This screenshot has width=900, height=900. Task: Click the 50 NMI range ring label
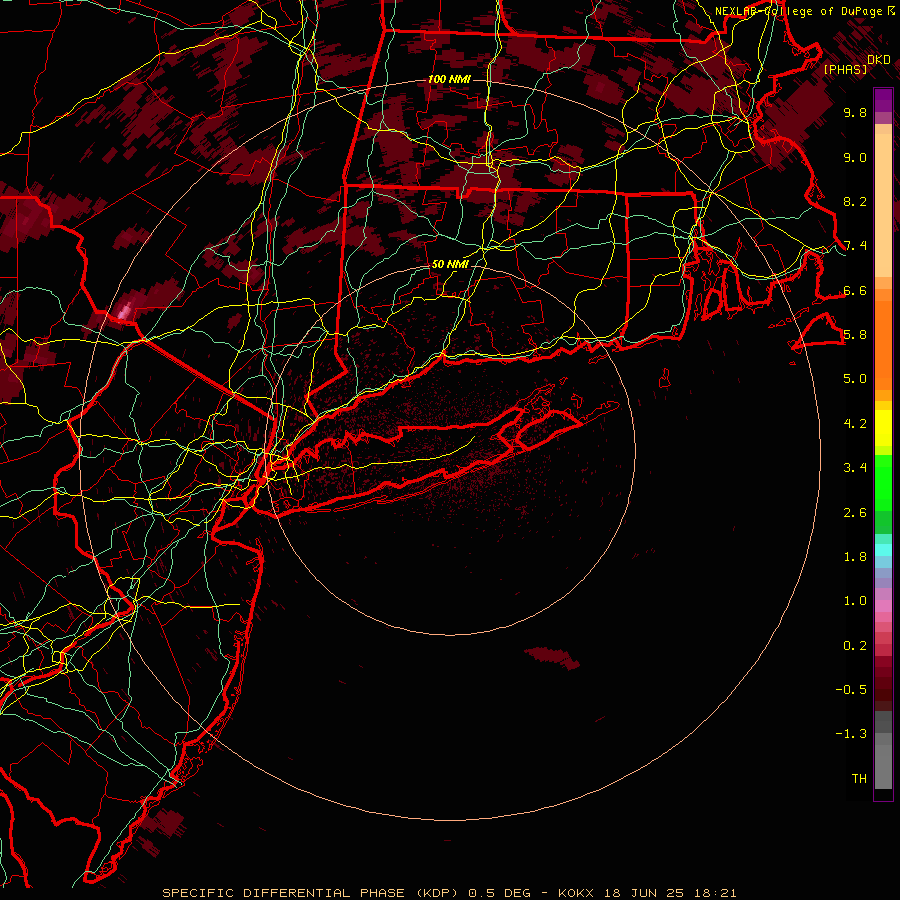(449, 264)
